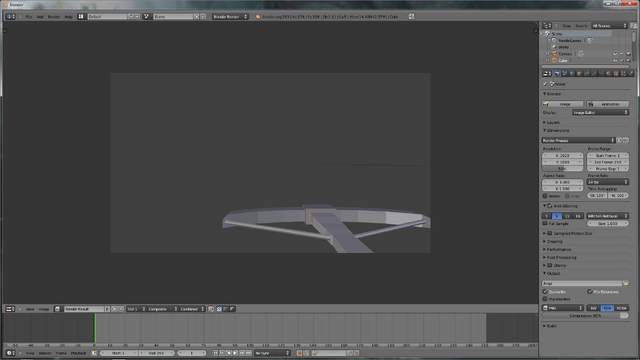
Task: Toggle the File Extensions checkbox
Action: [590, 292]
